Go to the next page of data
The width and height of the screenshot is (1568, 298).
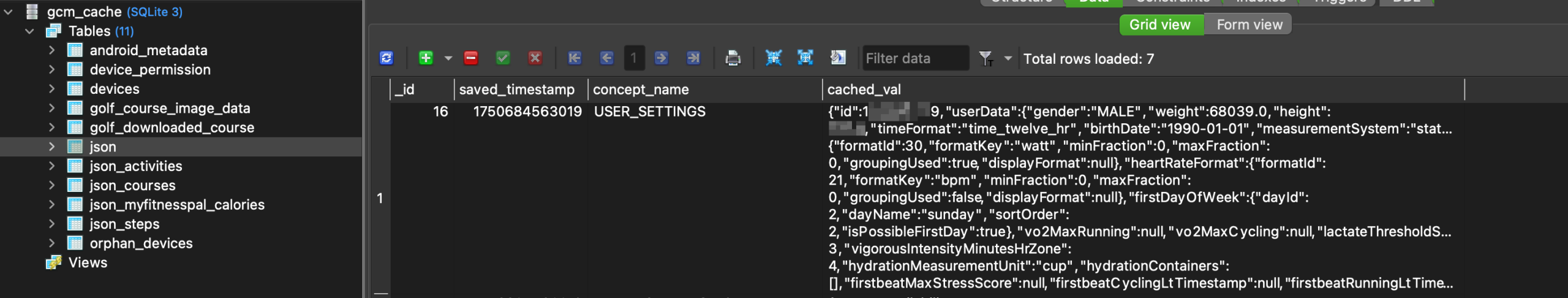click(661, 58)
